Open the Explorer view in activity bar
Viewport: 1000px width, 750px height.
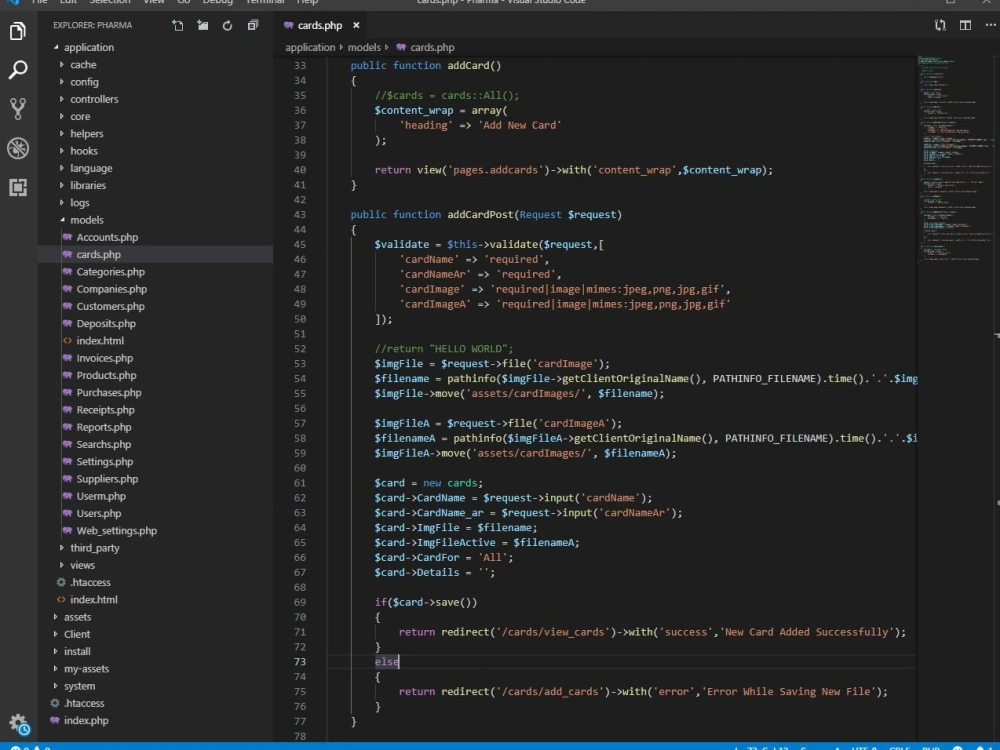coord(17,31)
